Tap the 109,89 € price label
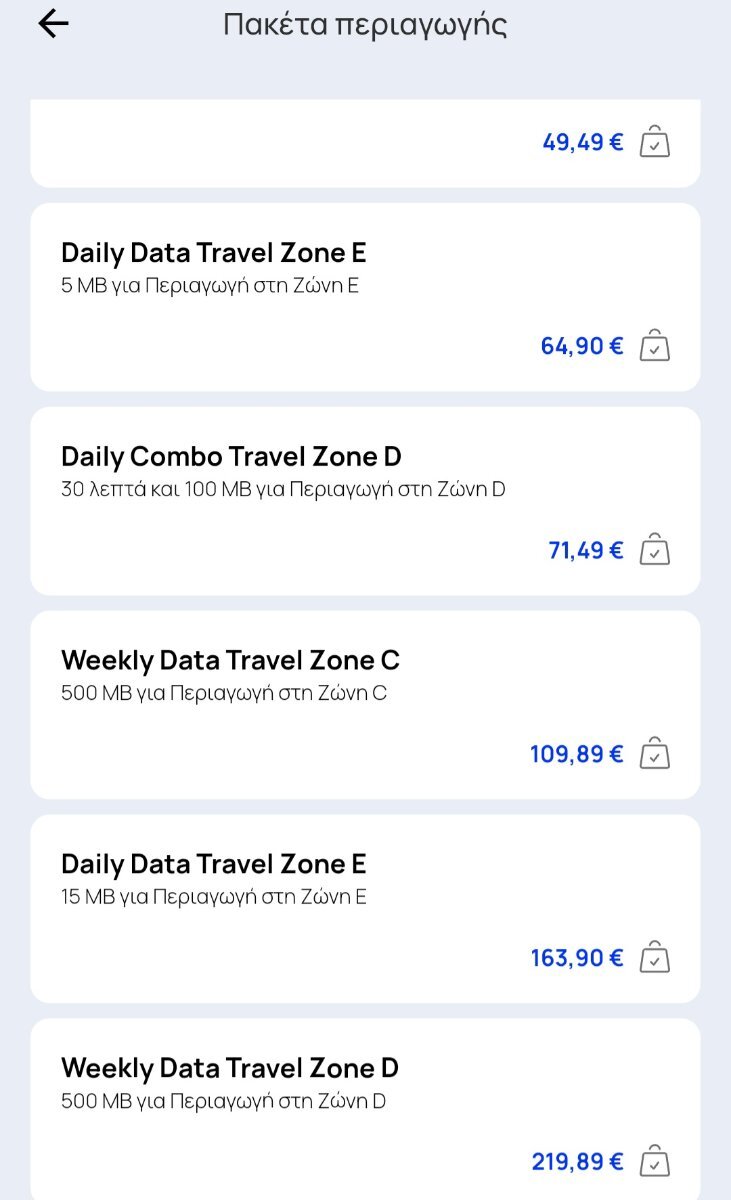This screenshot has height=1200, width=731. [576, 754]
